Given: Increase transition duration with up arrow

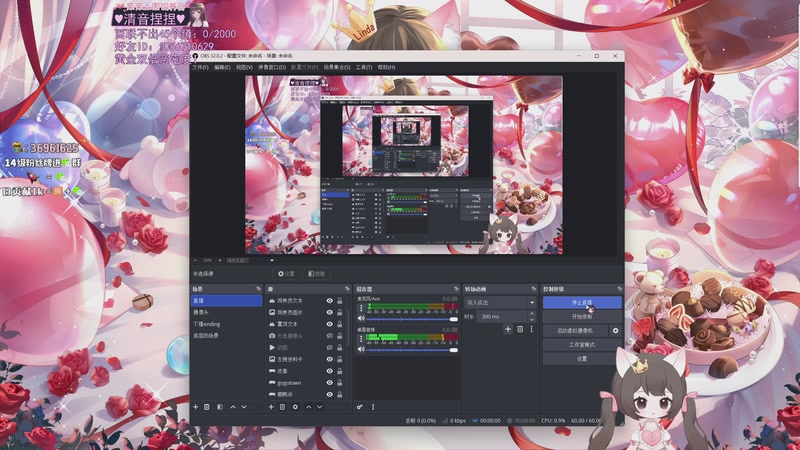Looking at the screenshot, I should click(532, 314).
